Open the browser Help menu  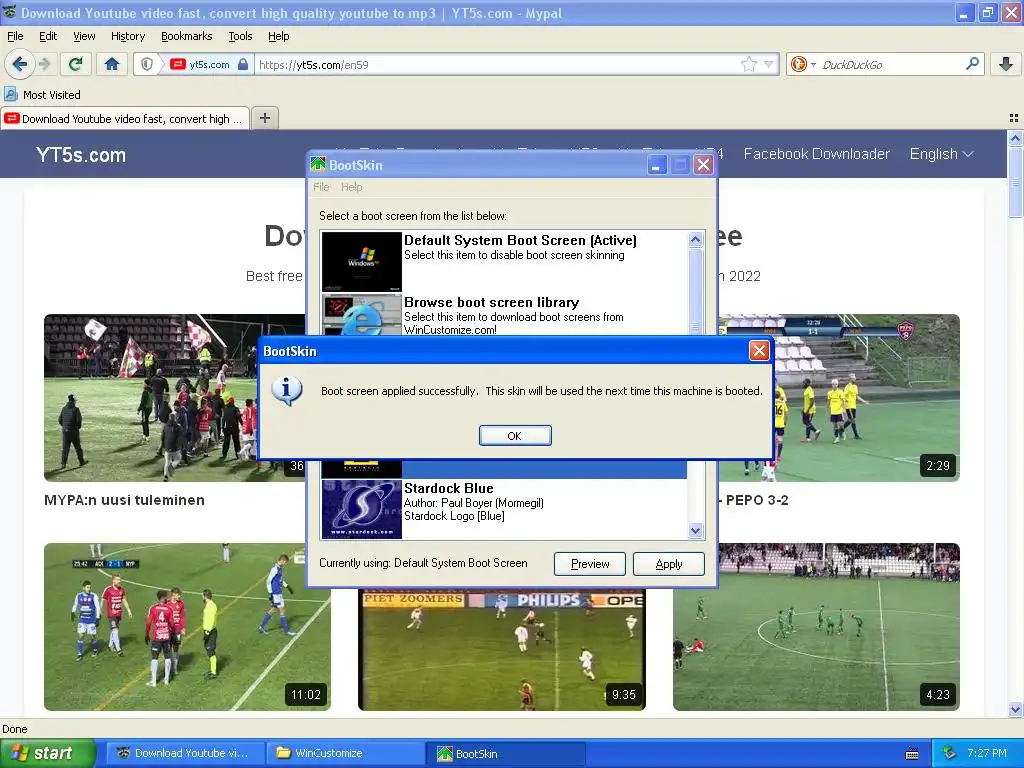(x=278, y=36)
